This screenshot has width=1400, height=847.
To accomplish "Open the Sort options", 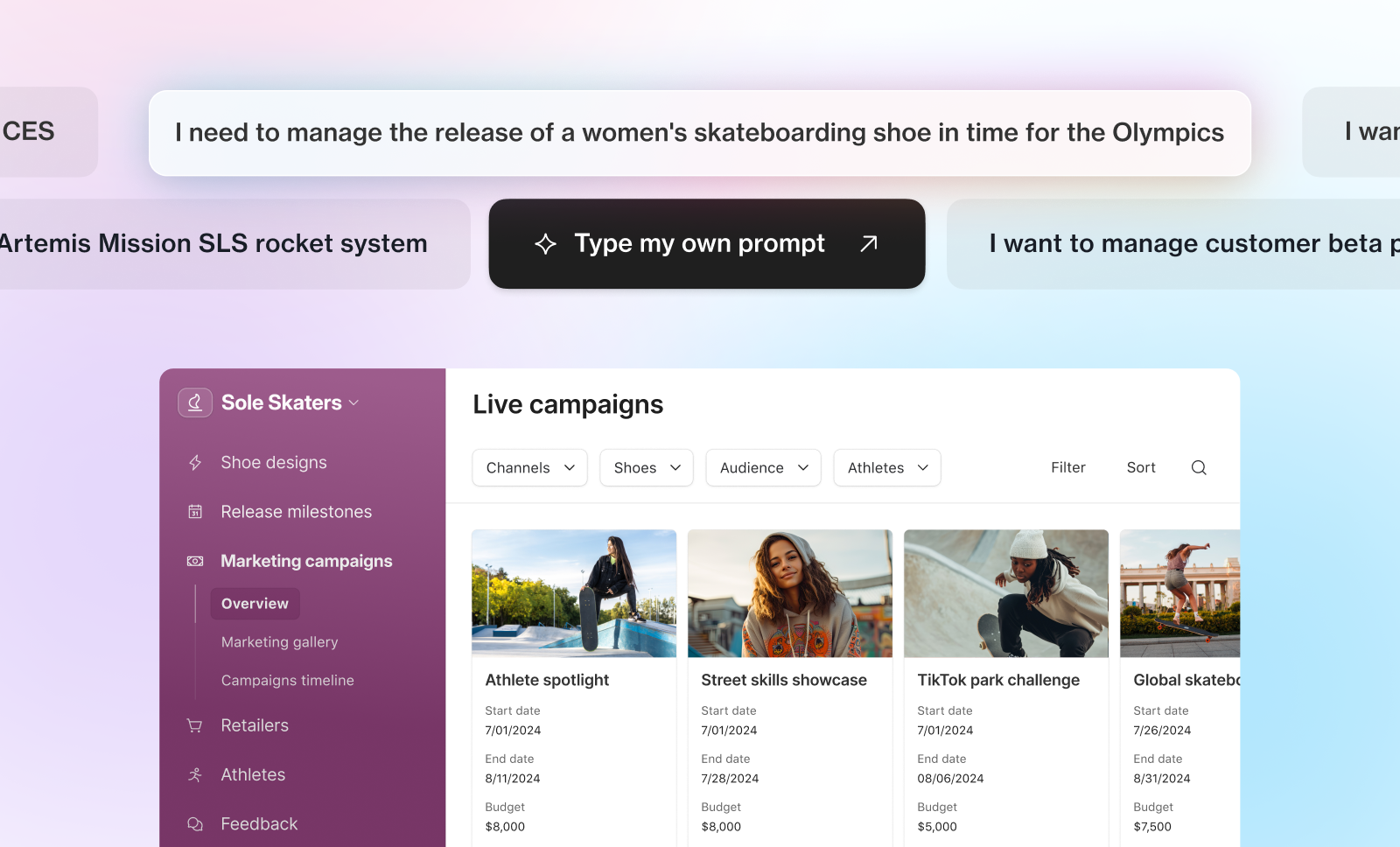I will [1140, 467].
